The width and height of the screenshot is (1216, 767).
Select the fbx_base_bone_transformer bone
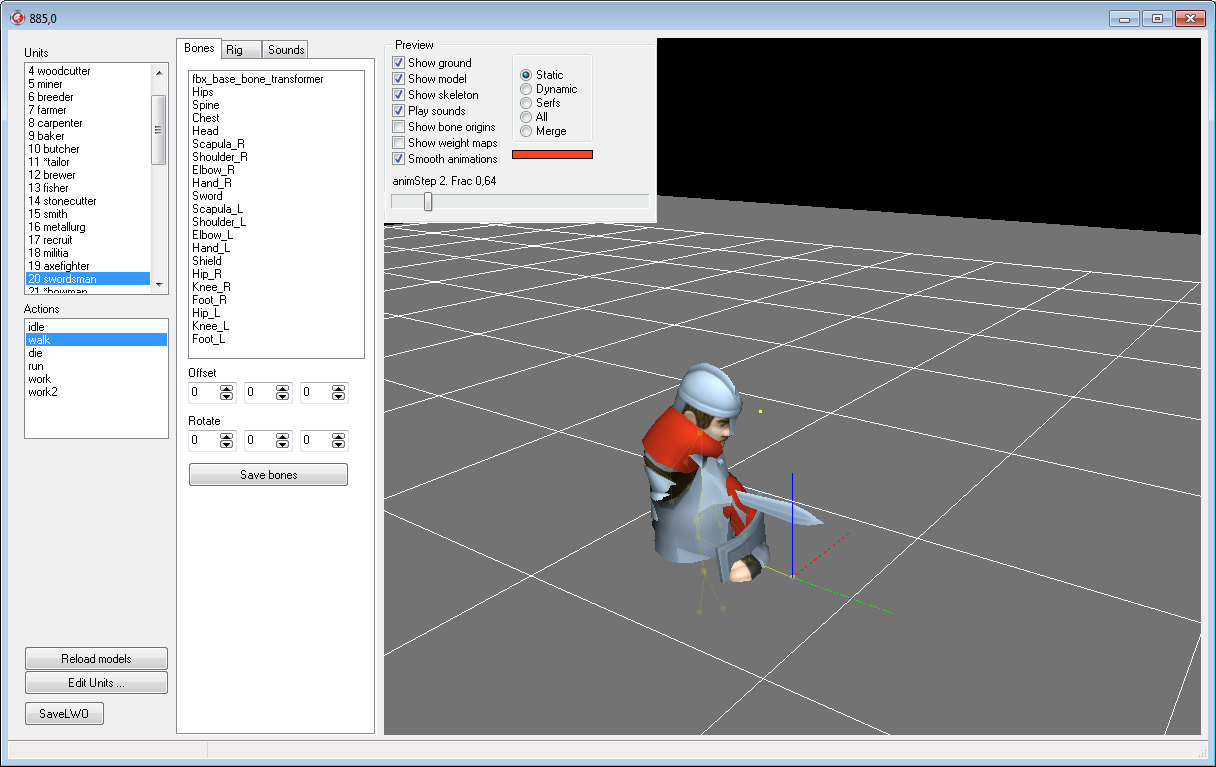coord(276,79)
